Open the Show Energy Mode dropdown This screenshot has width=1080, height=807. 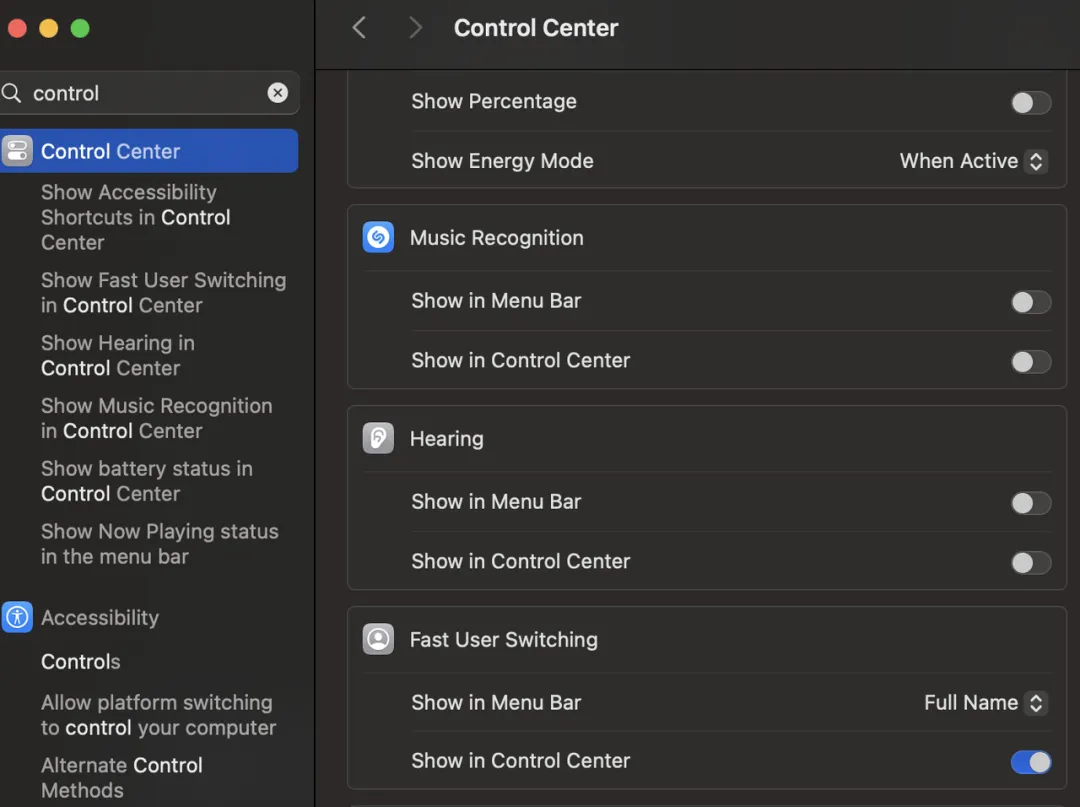972,161
